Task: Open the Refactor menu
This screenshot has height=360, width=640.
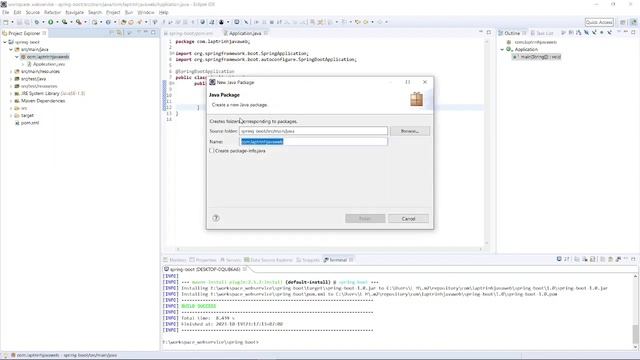Action: click(52, 12)
